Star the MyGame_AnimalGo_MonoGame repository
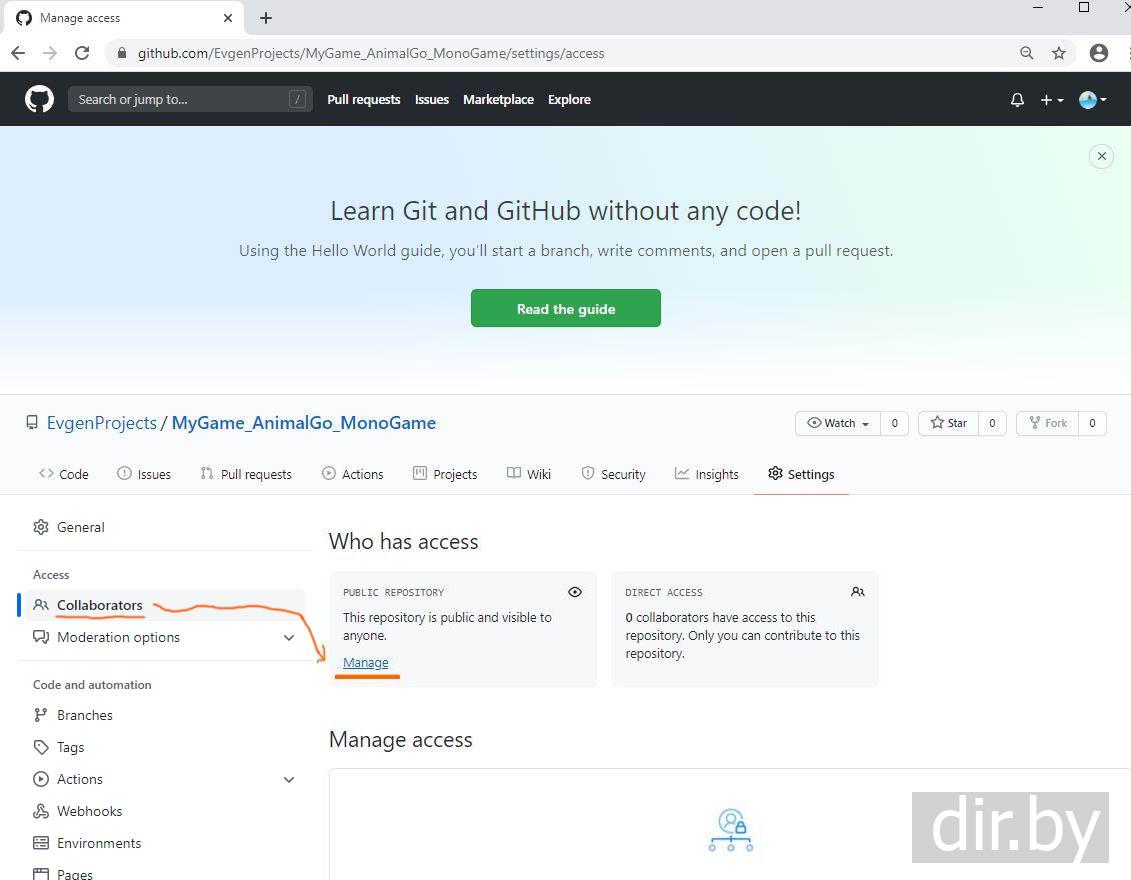 click(948, 423)
